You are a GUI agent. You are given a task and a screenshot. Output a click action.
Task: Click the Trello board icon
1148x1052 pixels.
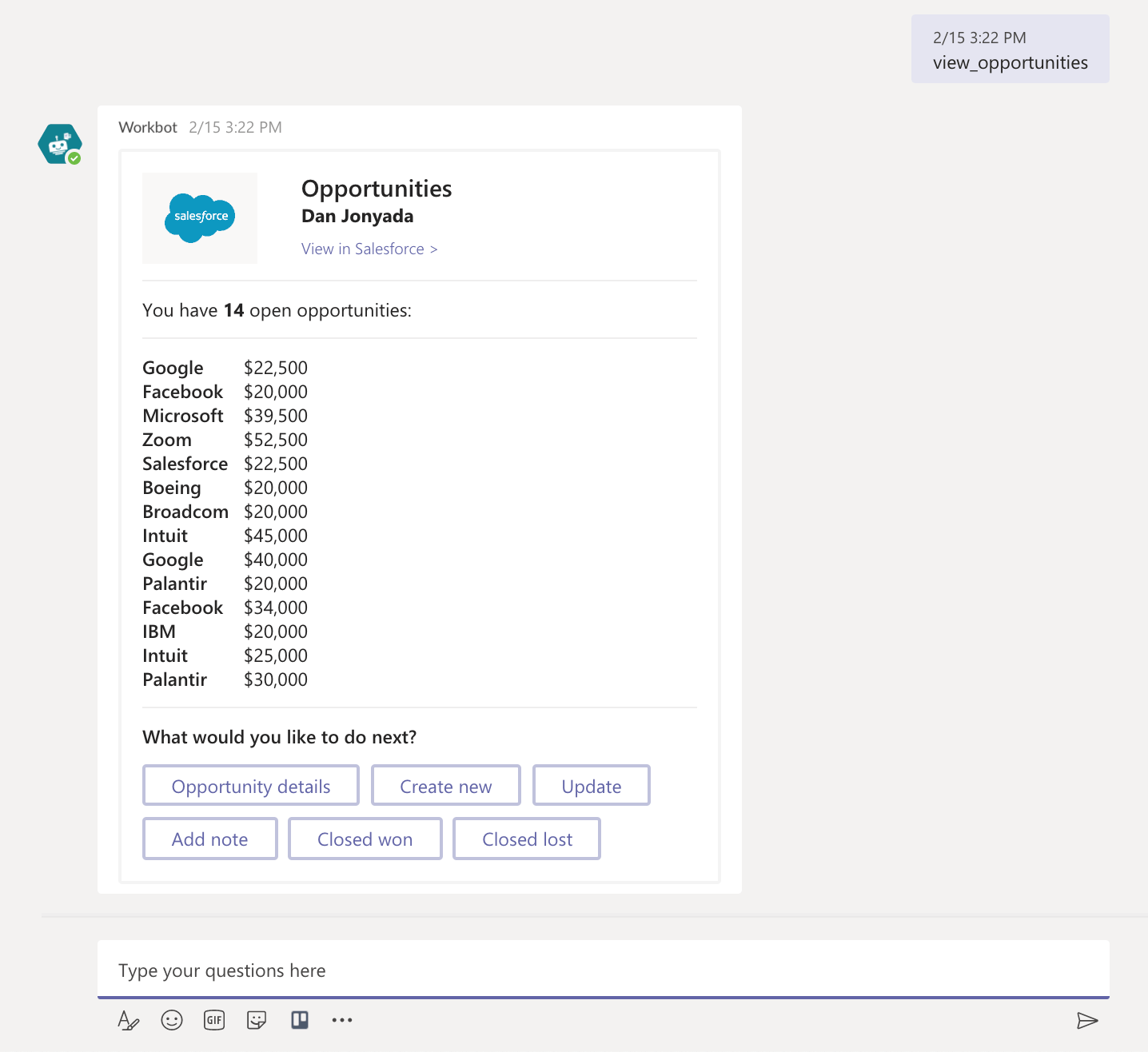point(300,1020)
